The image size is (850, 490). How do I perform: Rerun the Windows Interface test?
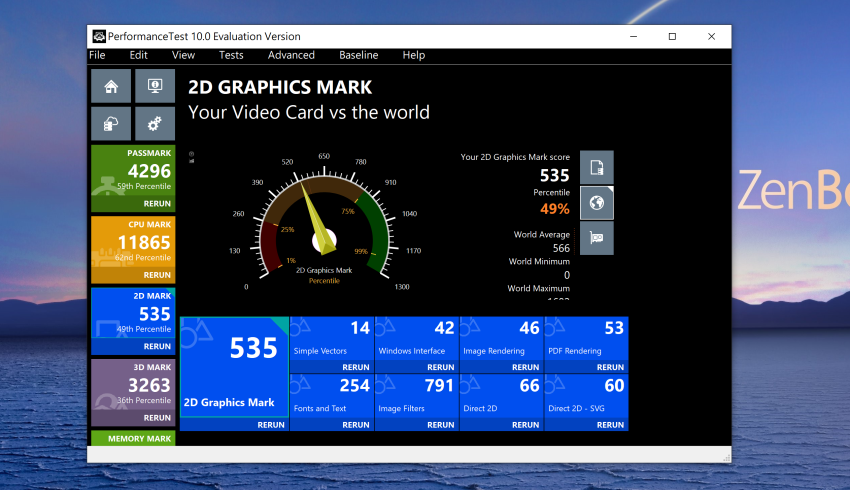[x=441, y=368]
